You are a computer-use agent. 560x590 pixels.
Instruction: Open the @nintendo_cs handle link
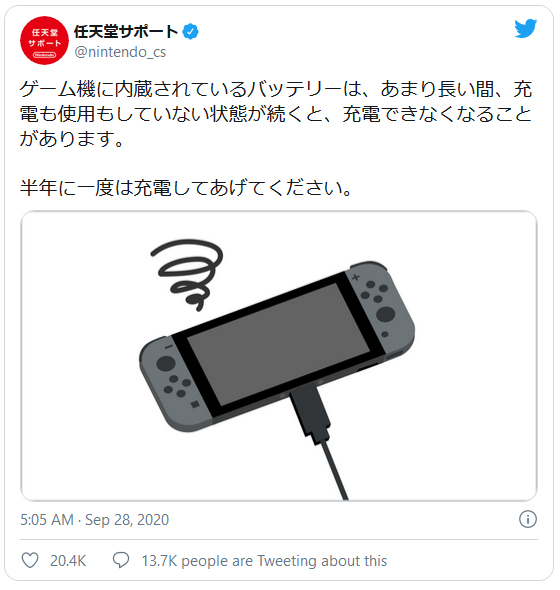(x=120, y=52)
